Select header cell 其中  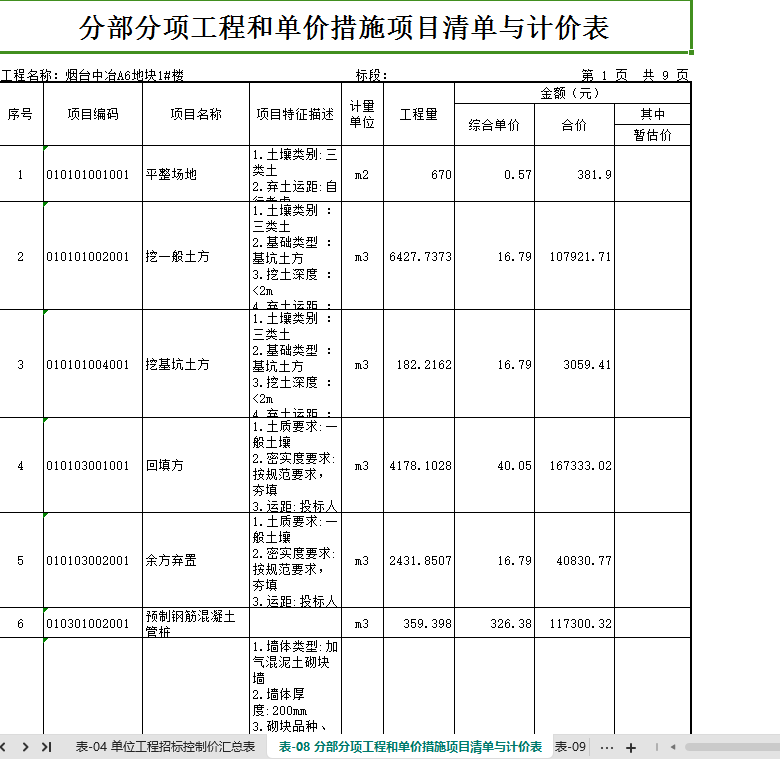click(653, 114)
